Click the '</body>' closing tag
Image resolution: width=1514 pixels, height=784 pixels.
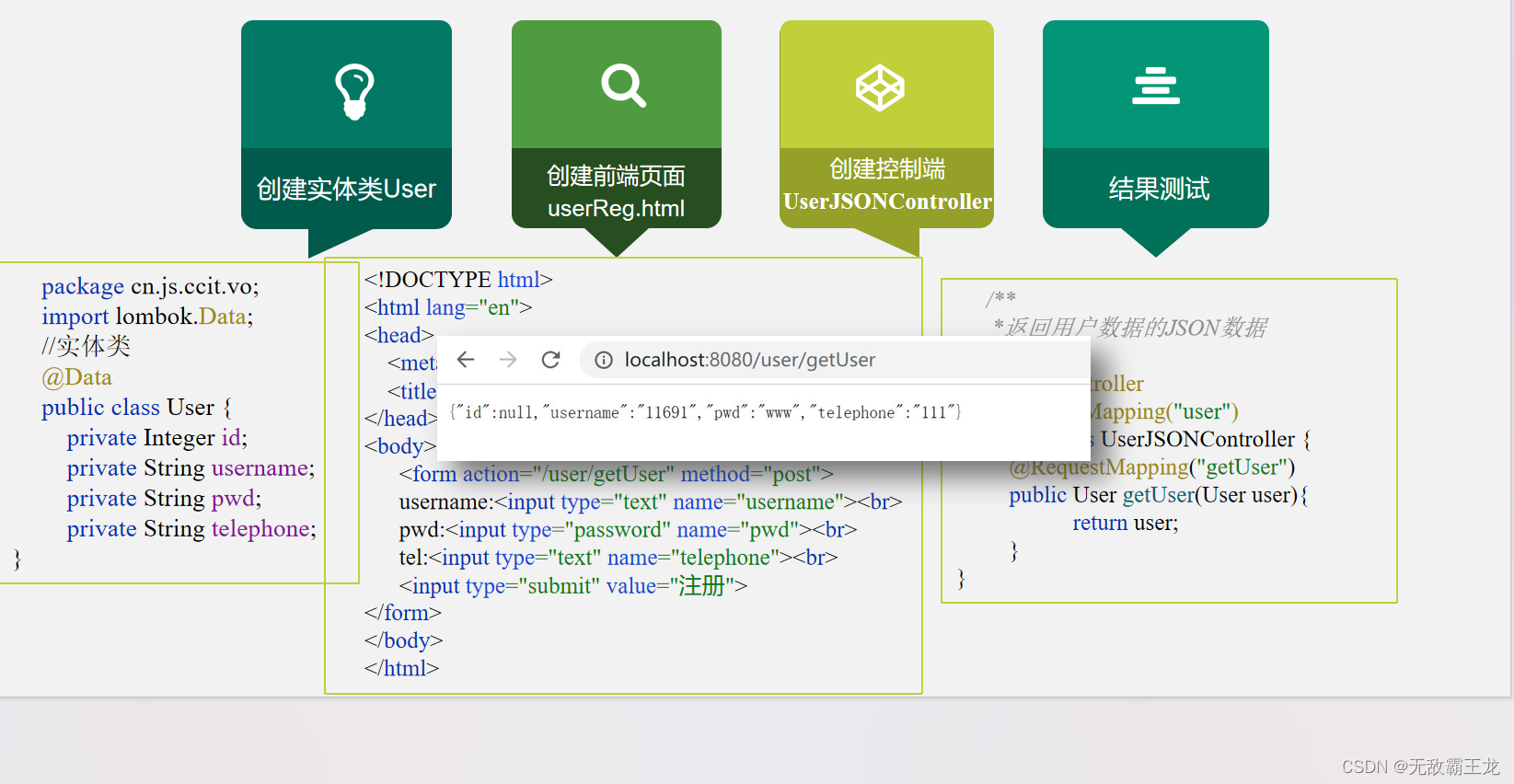[x=404, y=640]
